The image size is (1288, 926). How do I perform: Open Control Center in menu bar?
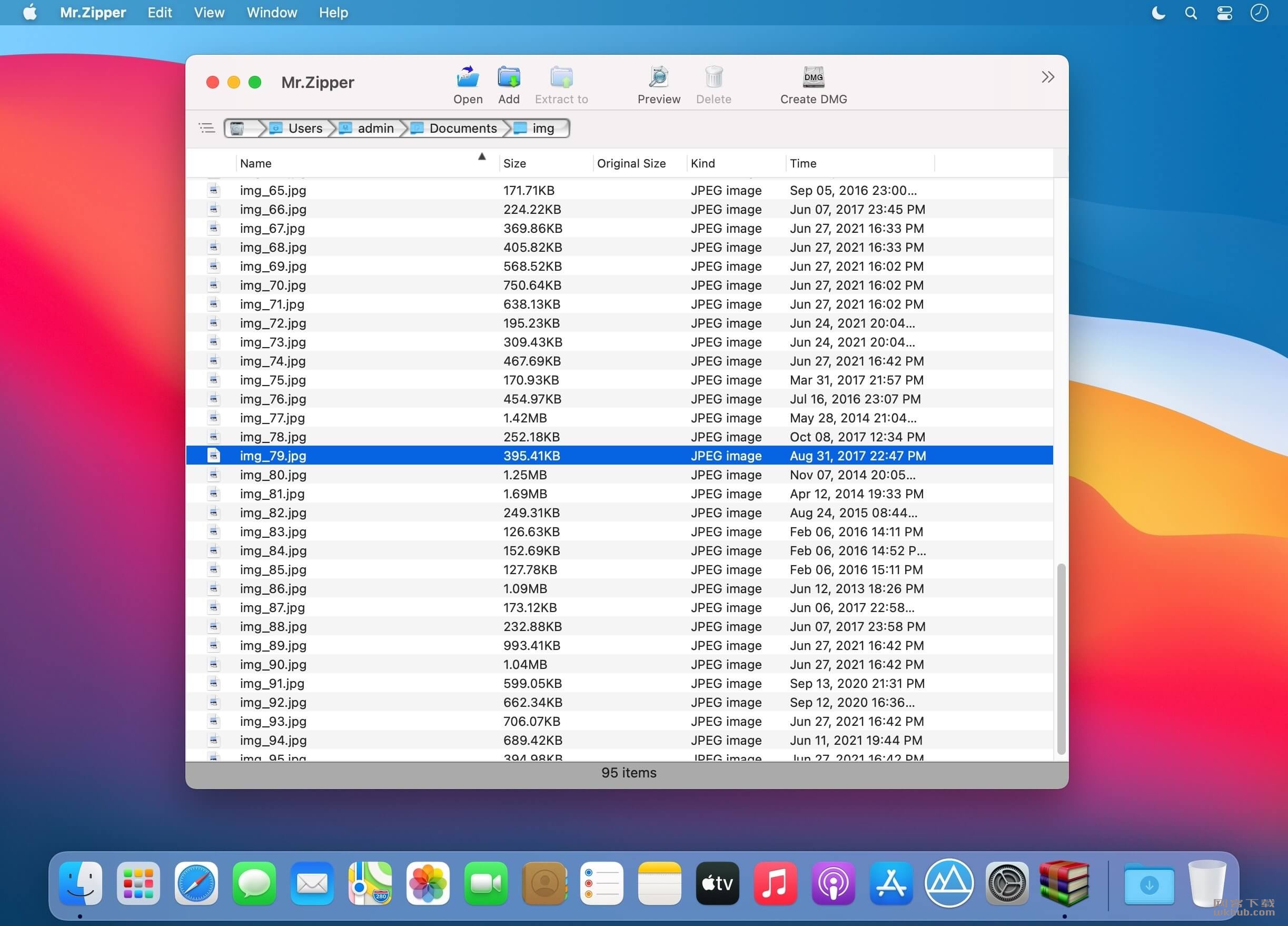pyautogui.click(x=1224, y=13)
